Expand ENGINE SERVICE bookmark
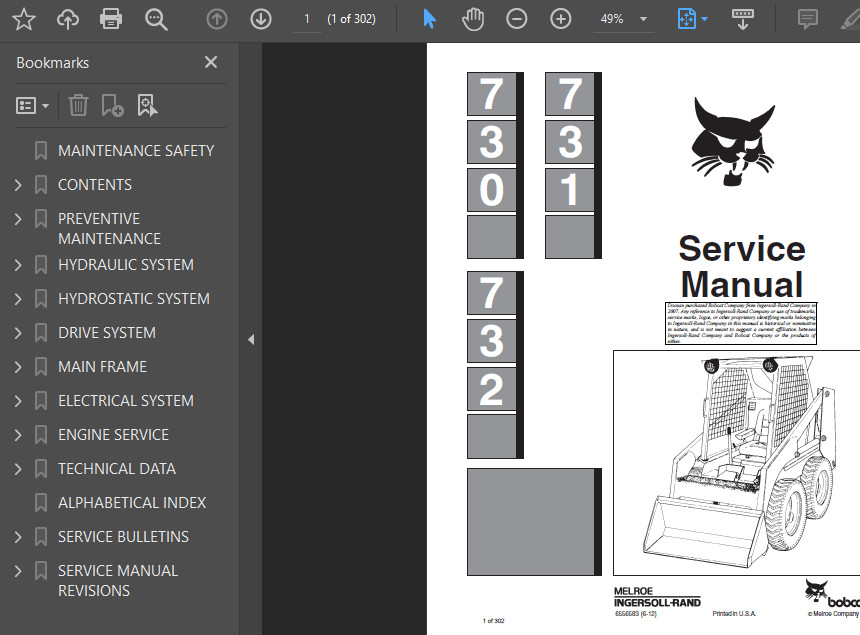The height and width of the screenshot is (635, 860). tap(18, 435)
